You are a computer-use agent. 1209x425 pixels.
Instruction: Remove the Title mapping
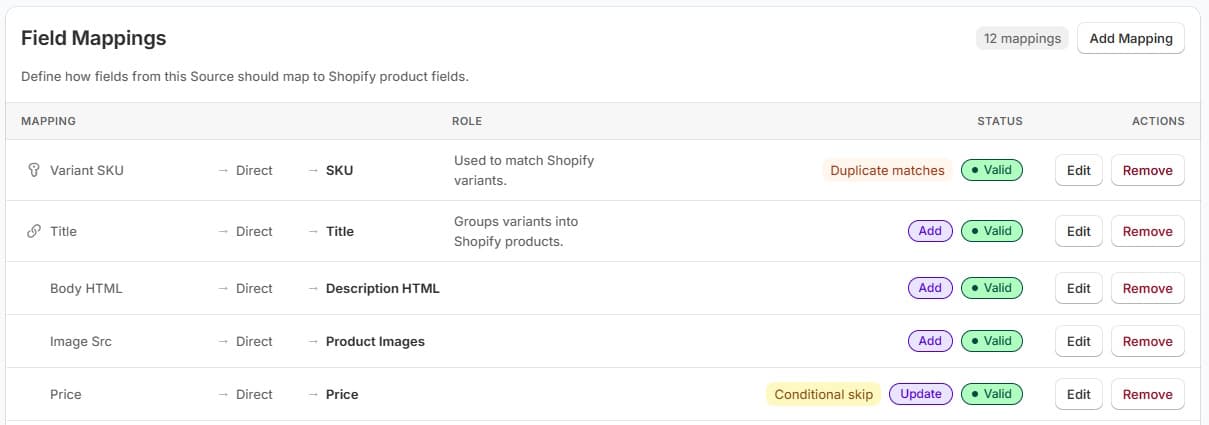point(1147,231)
